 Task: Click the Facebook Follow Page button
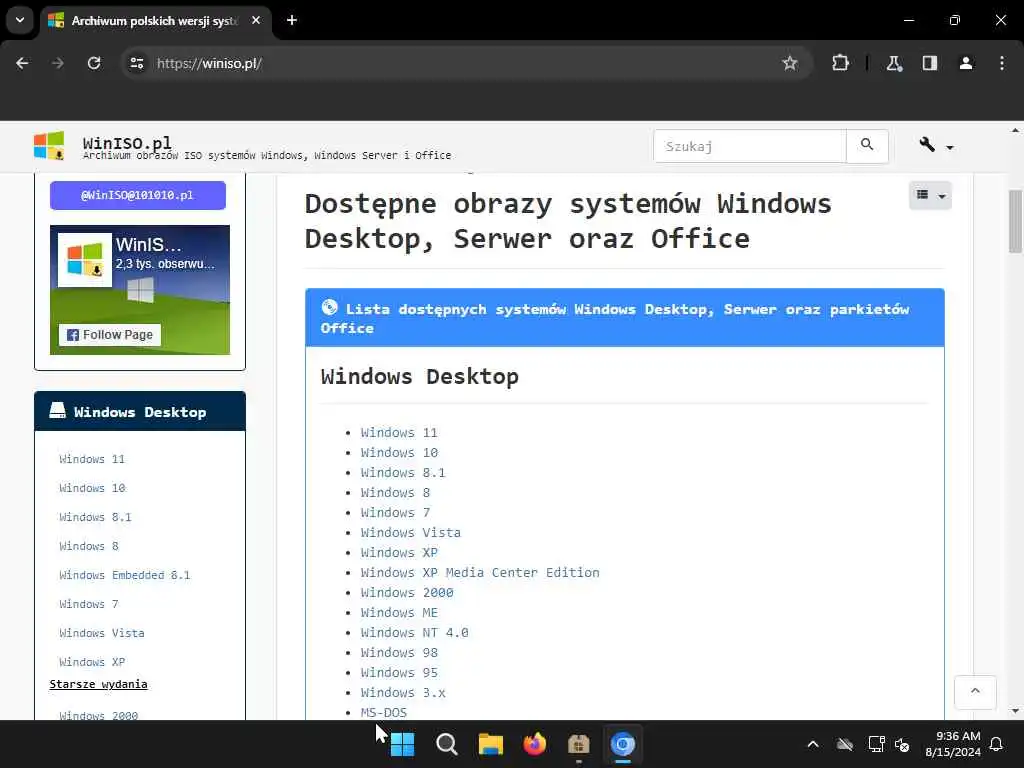pyautogui.click(x=110, y=334)
